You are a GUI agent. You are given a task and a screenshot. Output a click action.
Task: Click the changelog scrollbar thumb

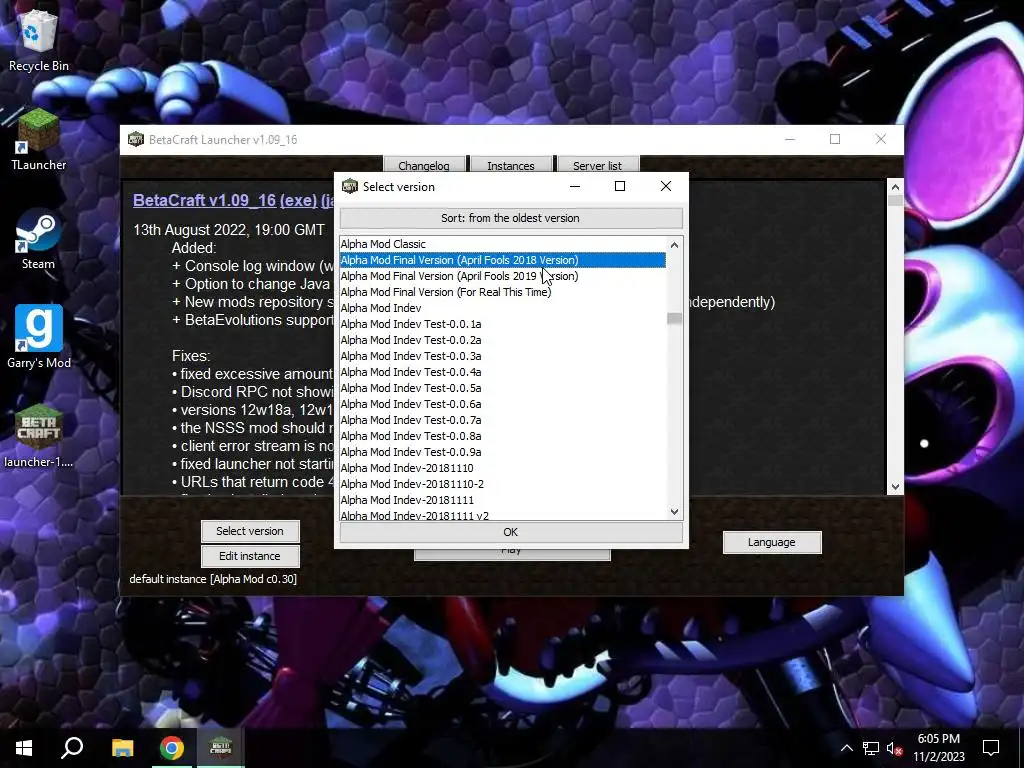(895, 200)
